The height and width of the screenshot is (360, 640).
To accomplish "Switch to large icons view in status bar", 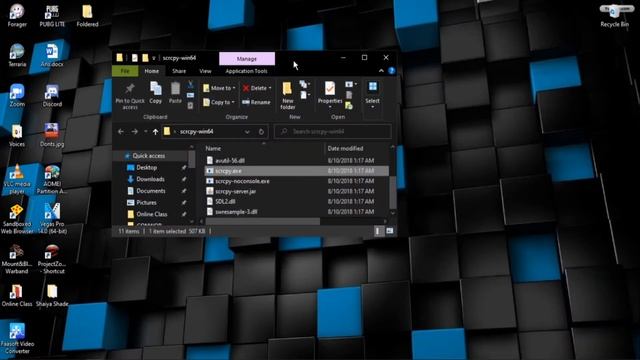I will pos(390,231).
